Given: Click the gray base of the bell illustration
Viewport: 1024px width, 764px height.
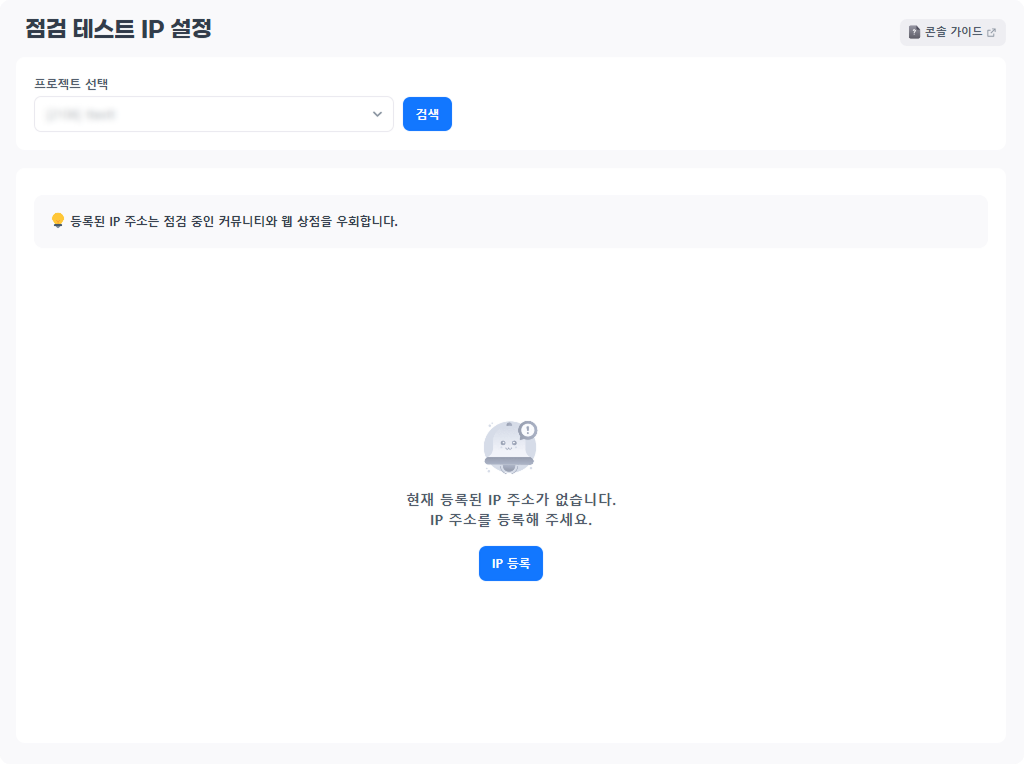Looking at the screenshot, I should (x=509, y=461).
